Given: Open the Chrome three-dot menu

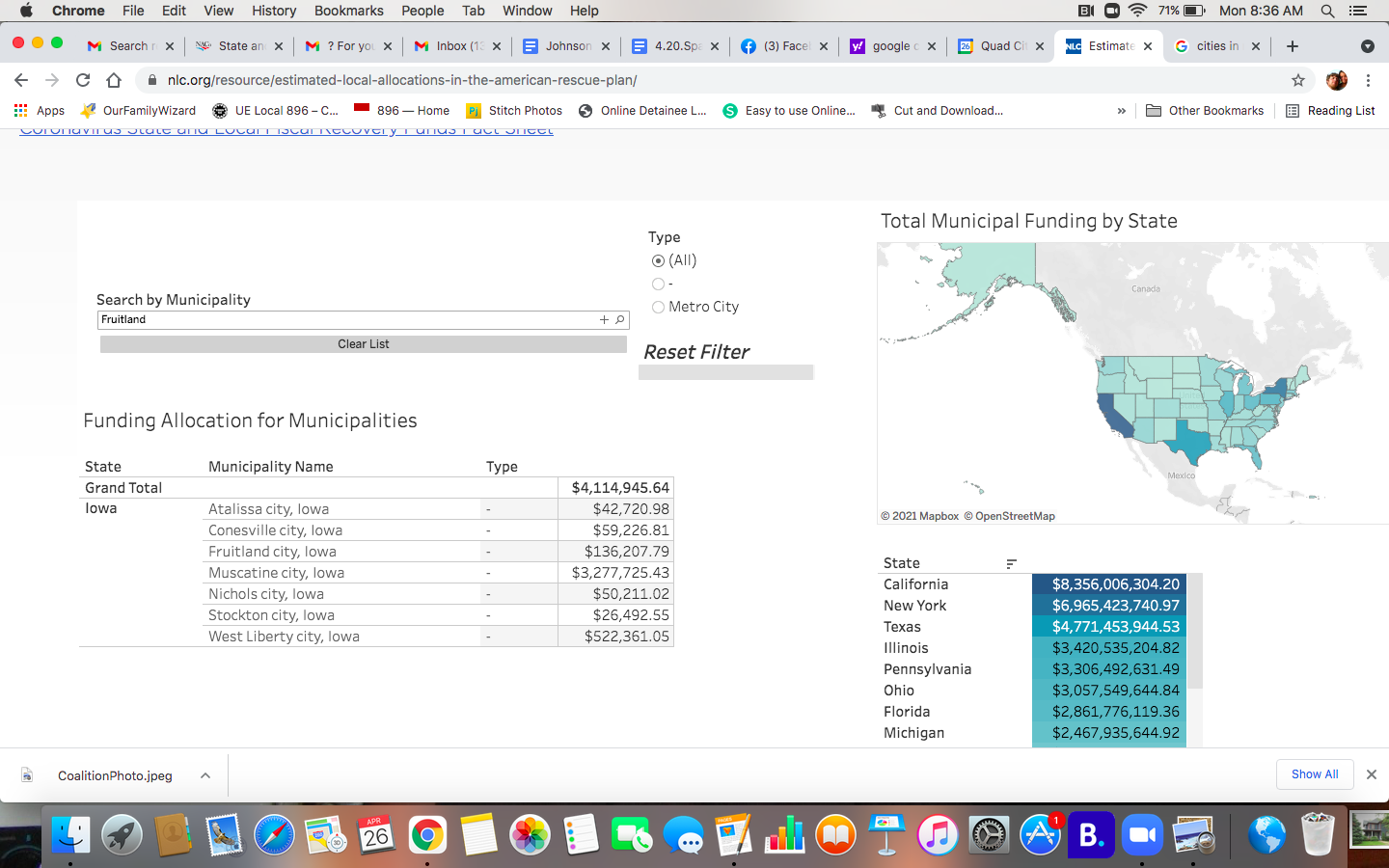Looking at the screenshot, I should pyautogui.click(x=1368, y=80).
